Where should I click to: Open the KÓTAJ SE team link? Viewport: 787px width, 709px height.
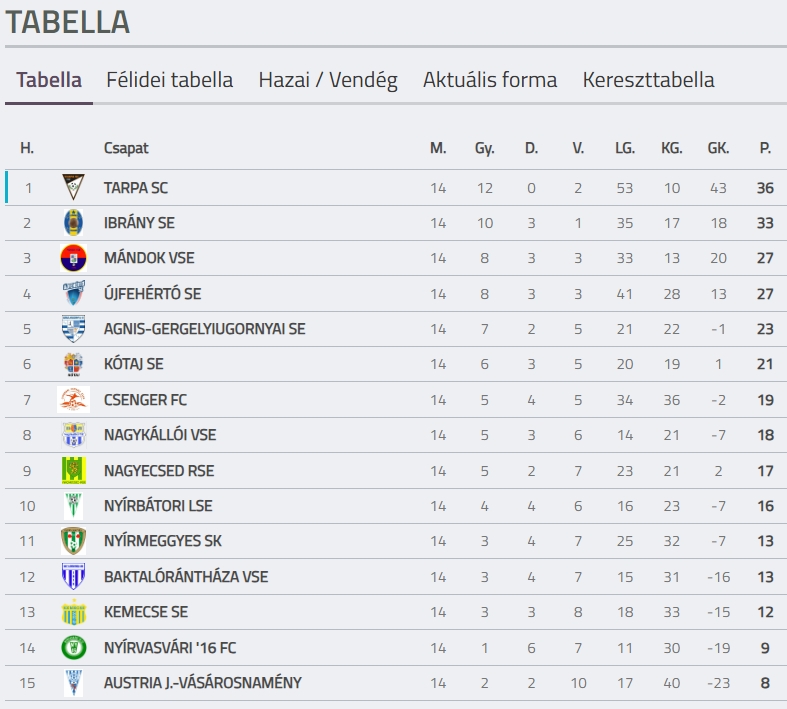click(x=134, y=364)
